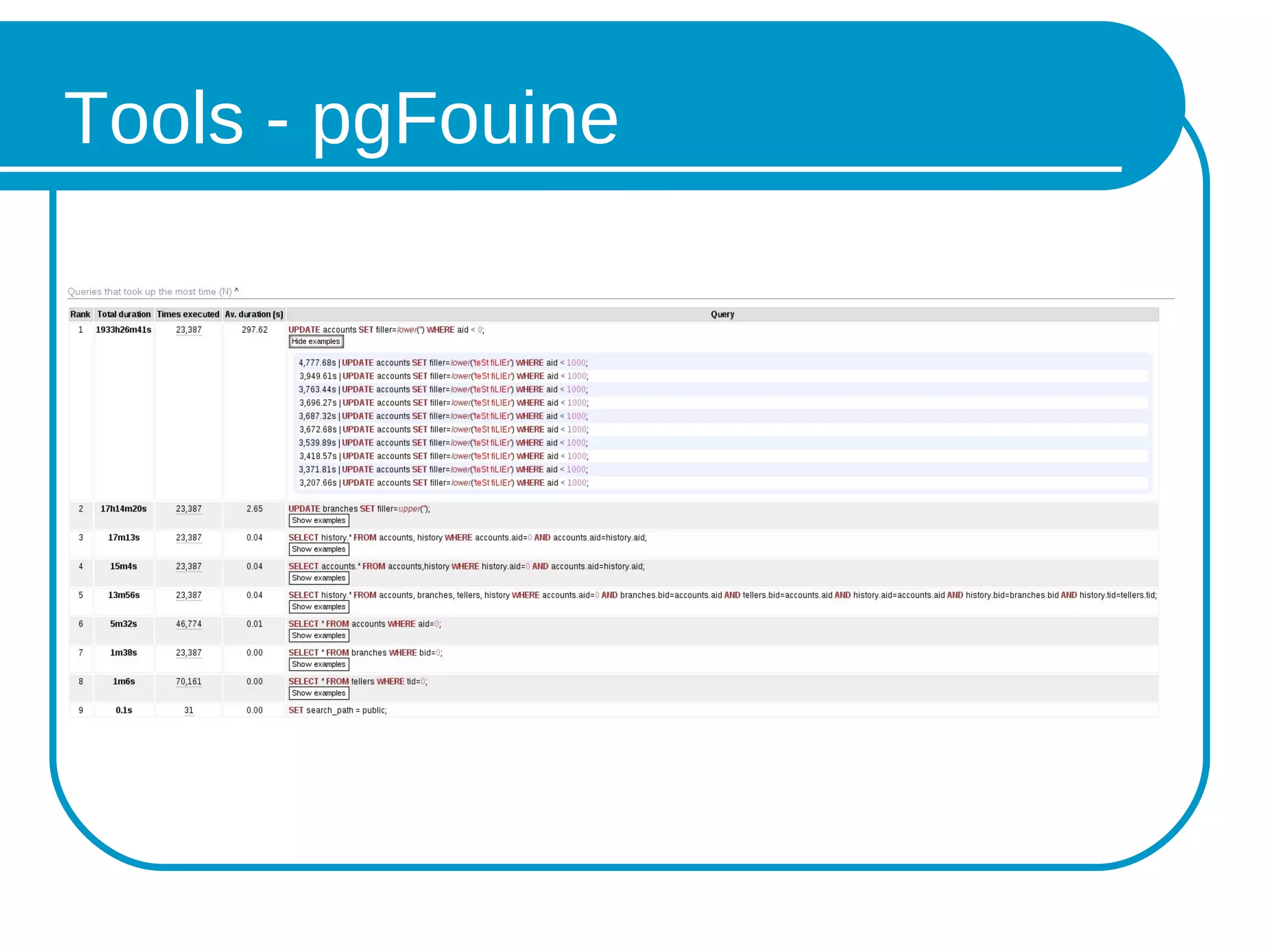The image size is (1270, 952).
Task: Click the Times executed column header
Action: [x=188, y=314]
